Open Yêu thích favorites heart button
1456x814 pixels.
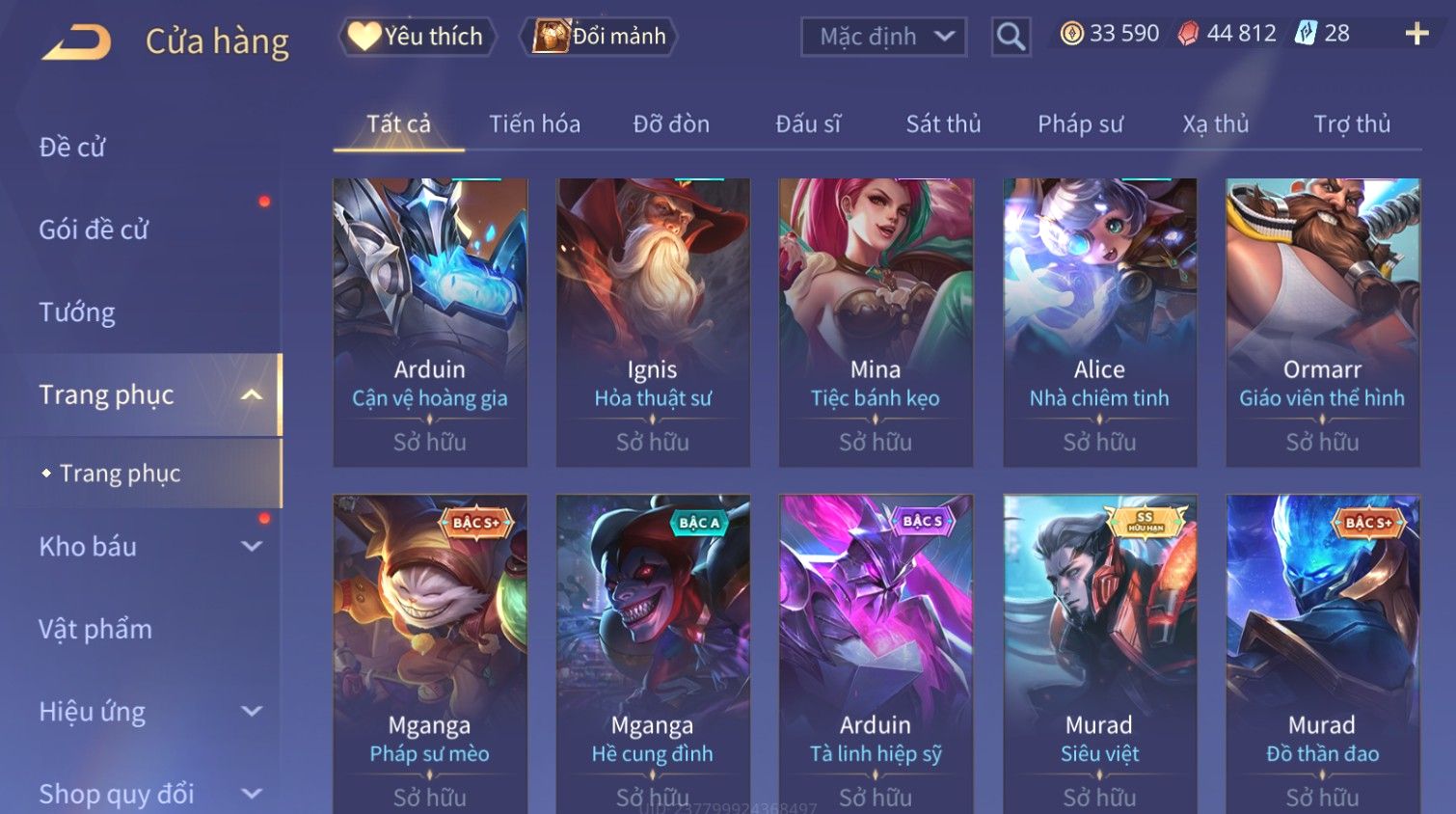click(x=418, y=37)
